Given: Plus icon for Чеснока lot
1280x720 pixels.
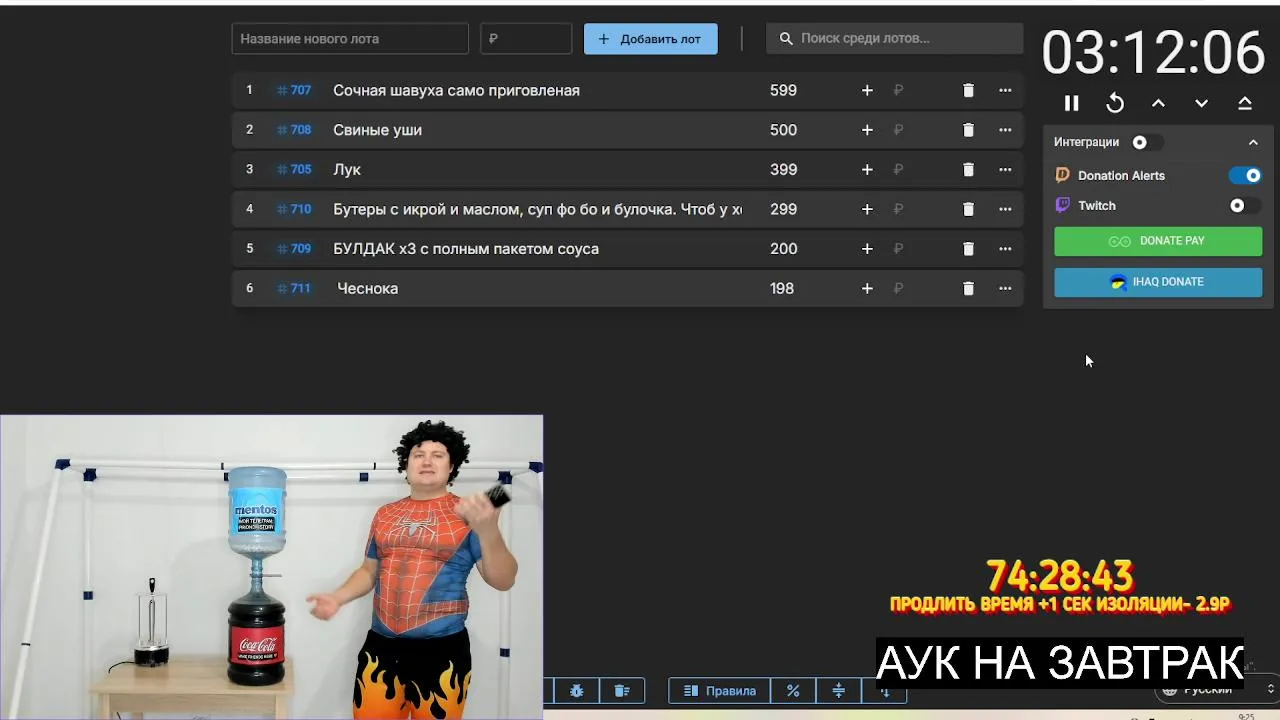Looking at the screenshot, I should point(867,288).
